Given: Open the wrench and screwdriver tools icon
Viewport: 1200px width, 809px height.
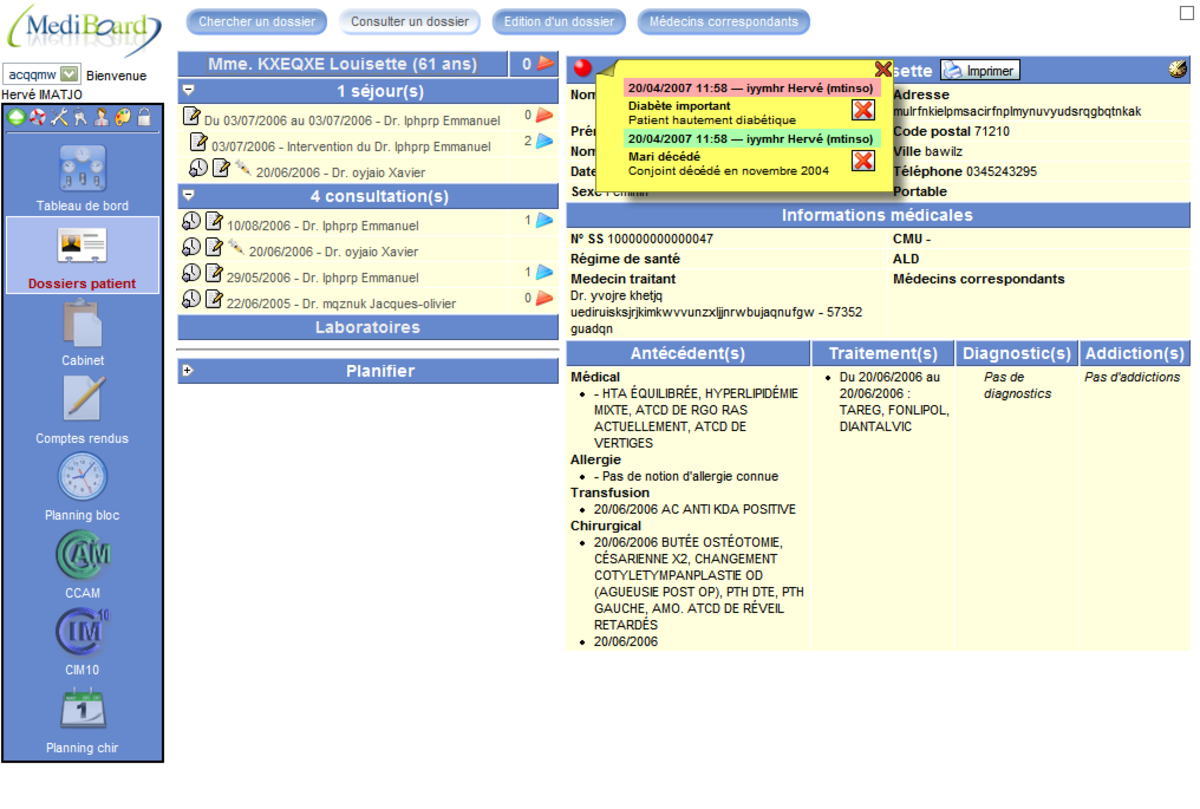Looking at the screenshot, I should click(x=59, y=118).
